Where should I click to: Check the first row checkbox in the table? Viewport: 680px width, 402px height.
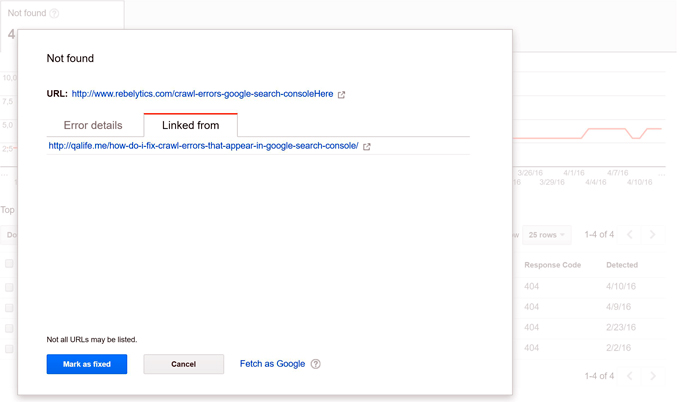9,287
